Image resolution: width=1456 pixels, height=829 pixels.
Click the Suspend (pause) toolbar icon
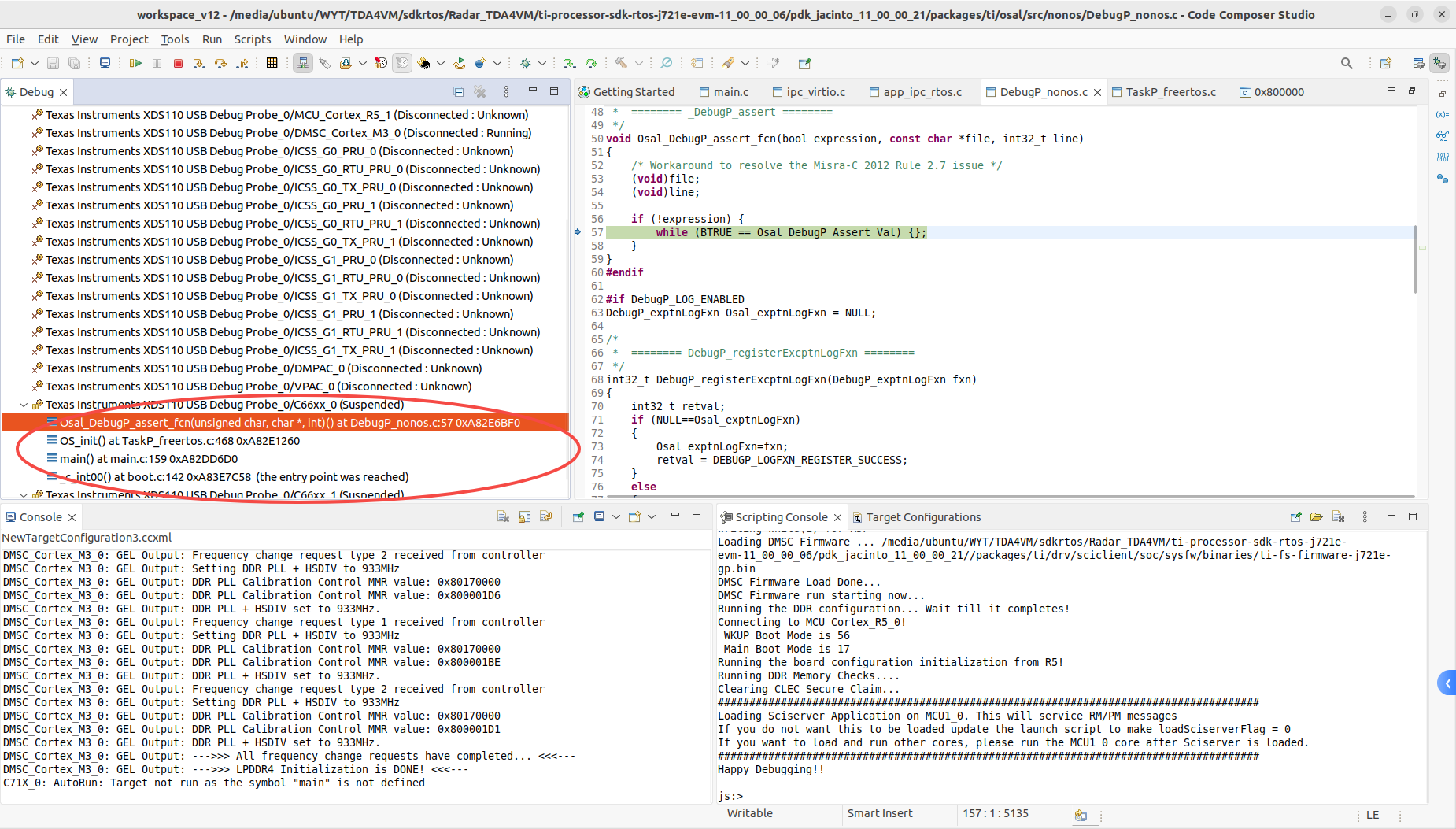click(157, 63)
